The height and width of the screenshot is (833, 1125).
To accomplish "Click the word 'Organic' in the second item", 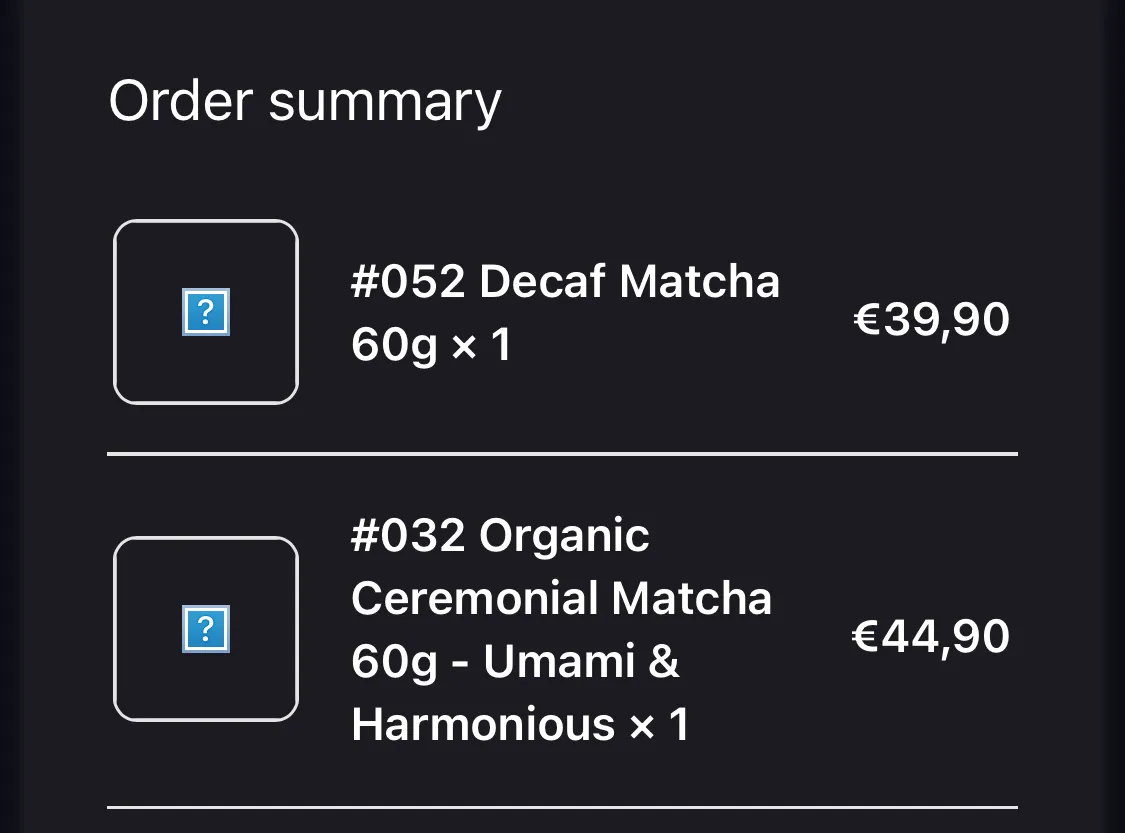I will [x=564, y=537].
